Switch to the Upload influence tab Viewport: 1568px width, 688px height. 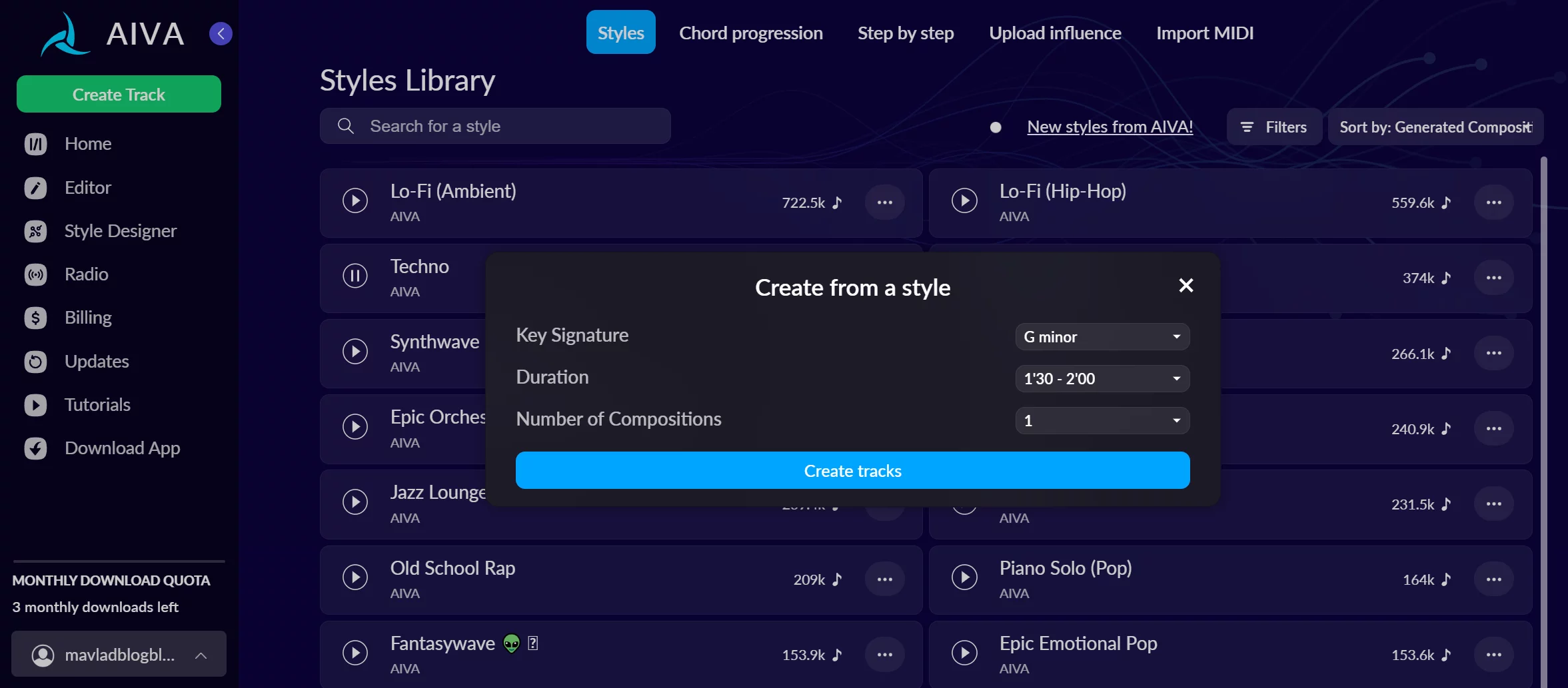pyautogui.click(x=1055, y=33)
